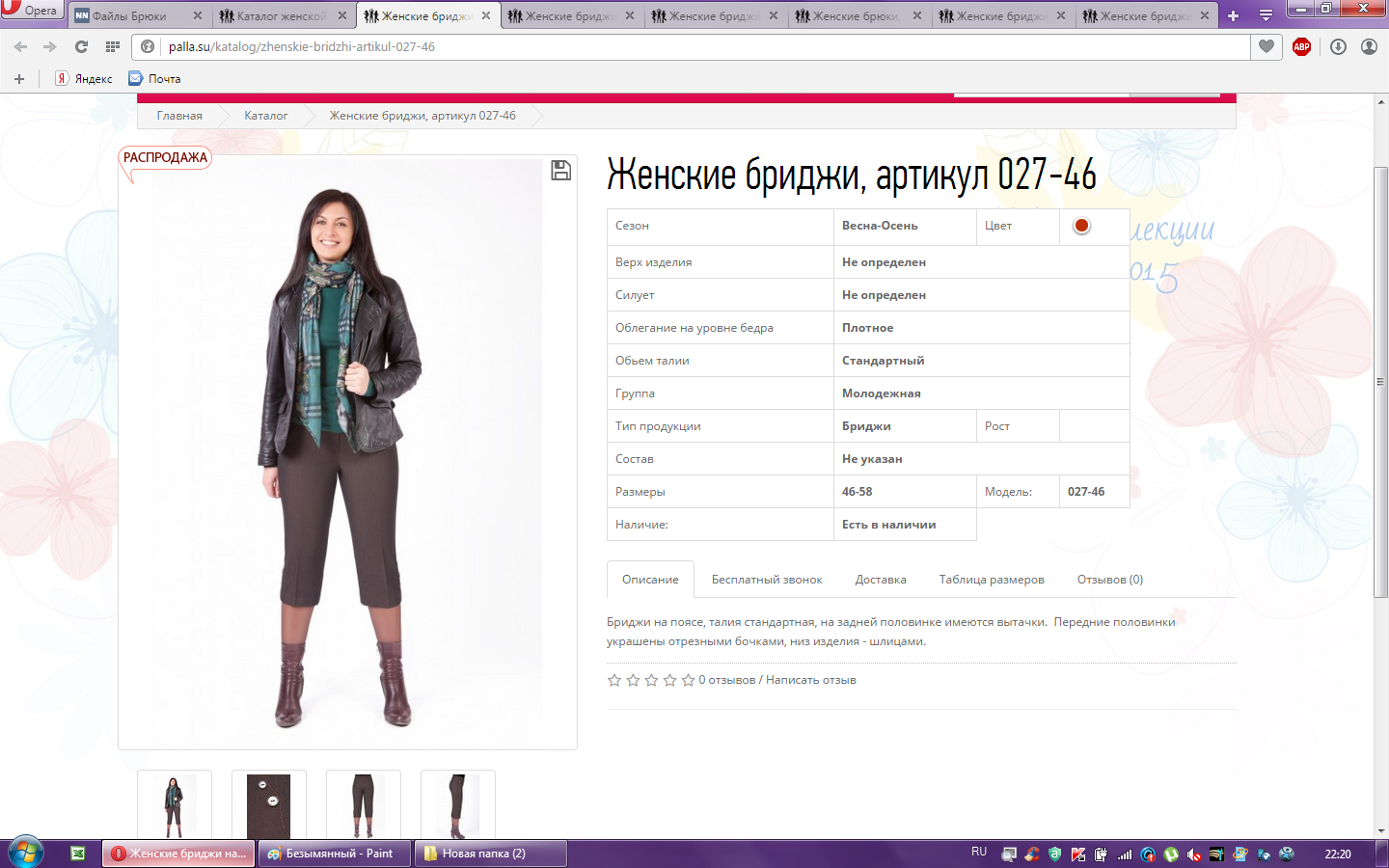Rate the product one star
This screenshot has height=868, width=1389.
coord(614,680)
